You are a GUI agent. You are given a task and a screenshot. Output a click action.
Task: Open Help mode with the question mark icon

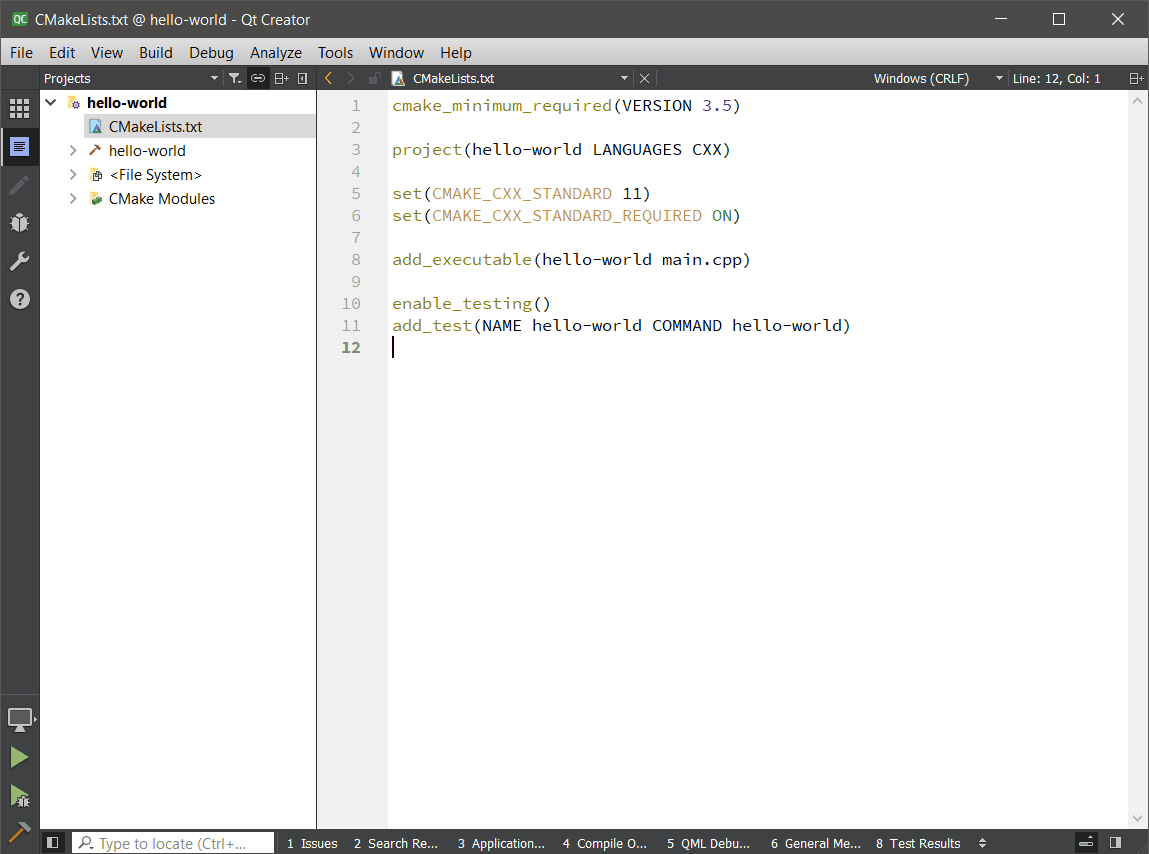(19, 298)
